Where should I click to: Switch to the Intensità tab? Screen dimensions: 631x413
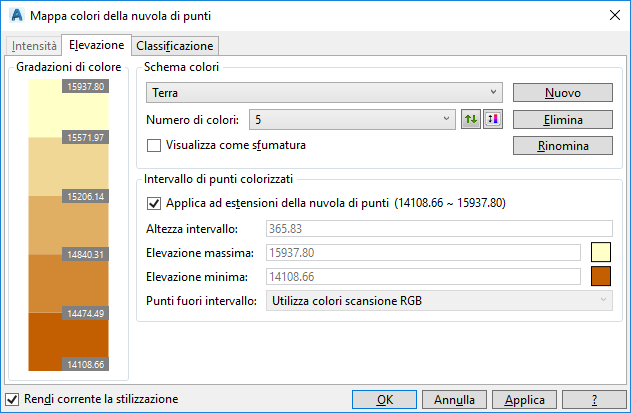coord(34,46)
